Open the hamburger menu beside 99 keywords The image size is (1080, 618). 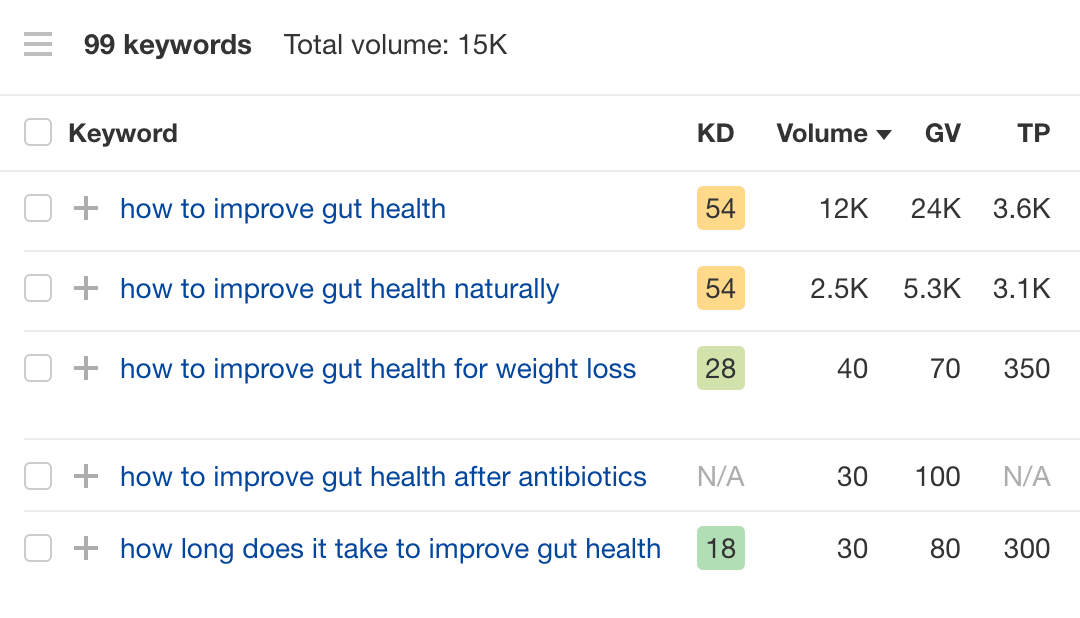point(38,45)
